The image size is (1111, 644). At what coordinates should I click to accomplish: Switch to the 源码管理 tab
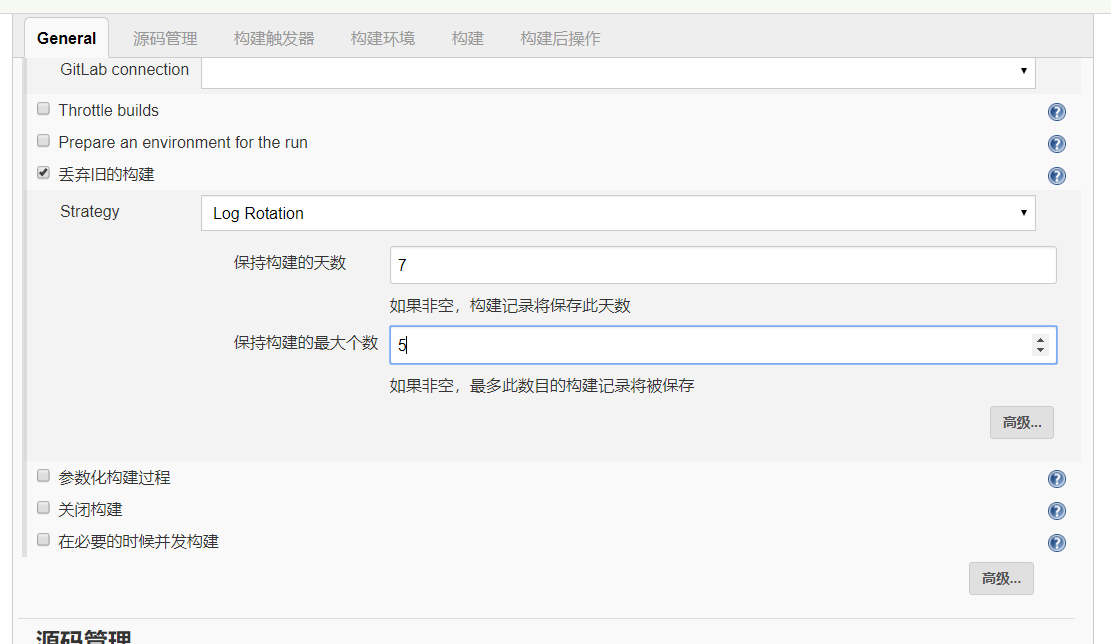[x=164, y=38]
